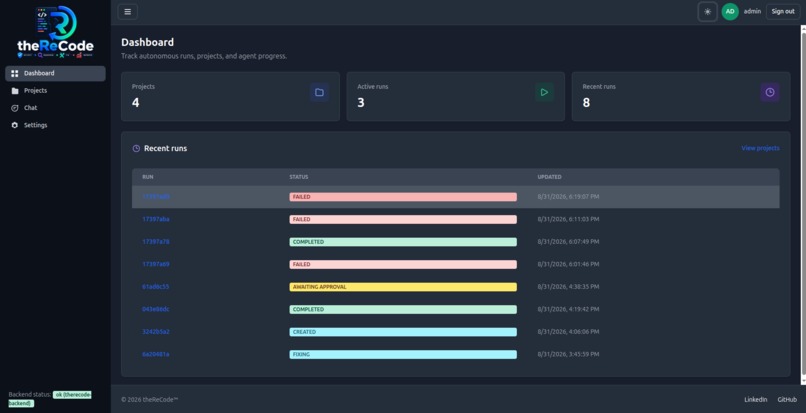This screenshot has height=413, width=806.
Task: Switch theme using the sun icon button
Action: point(707,12)
